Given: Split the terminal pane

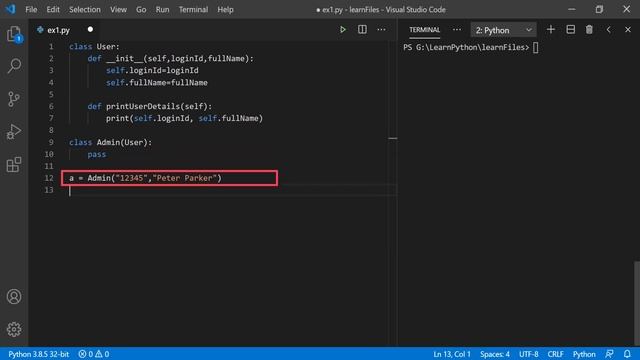Looking at the screenshot, I should [571, 30].
